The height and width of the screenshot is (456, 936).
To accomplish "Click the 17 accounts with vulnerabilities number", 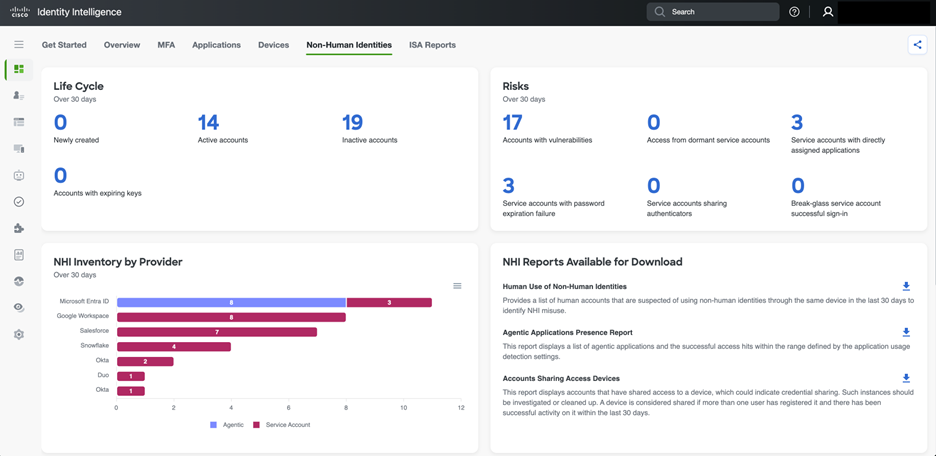I will click(x=512, y=122).
